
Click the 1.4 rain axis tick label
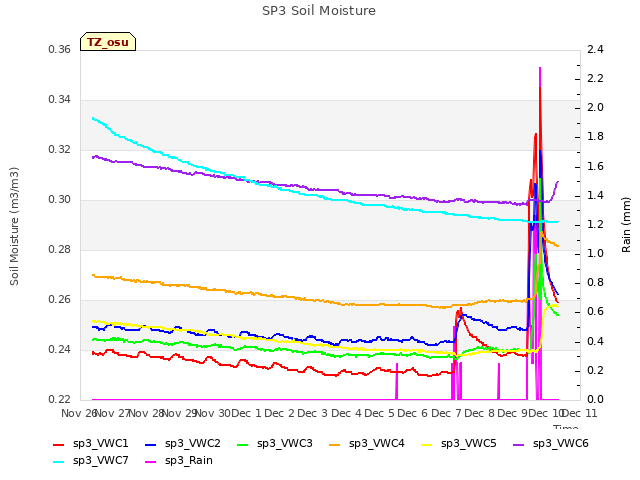tap(595, 196)
